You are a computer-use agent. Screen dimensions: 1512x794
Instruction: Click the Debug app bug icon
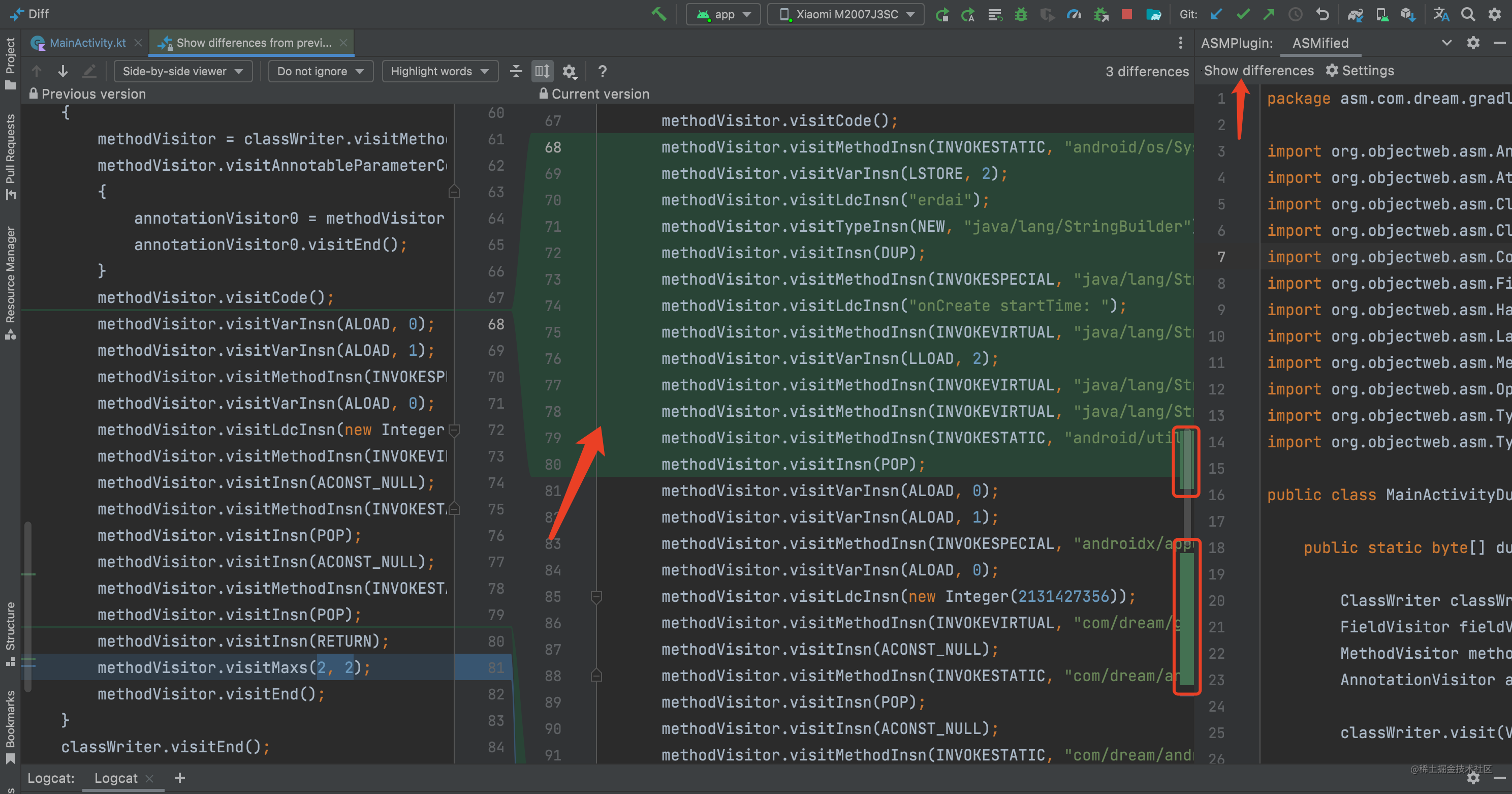click(x=1021, y=14)
